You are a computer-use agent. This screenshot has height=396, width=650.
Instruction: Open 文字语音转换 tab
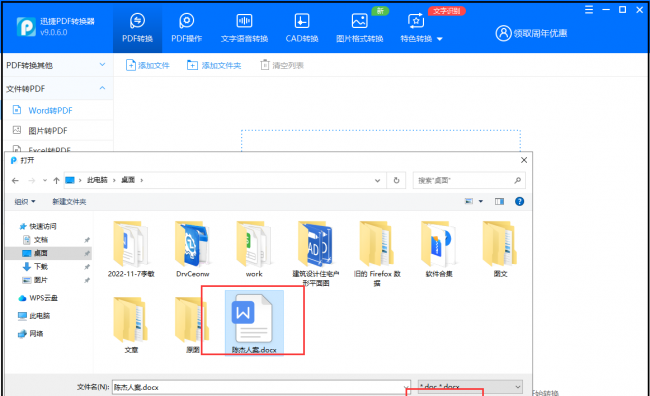(244, 28)
